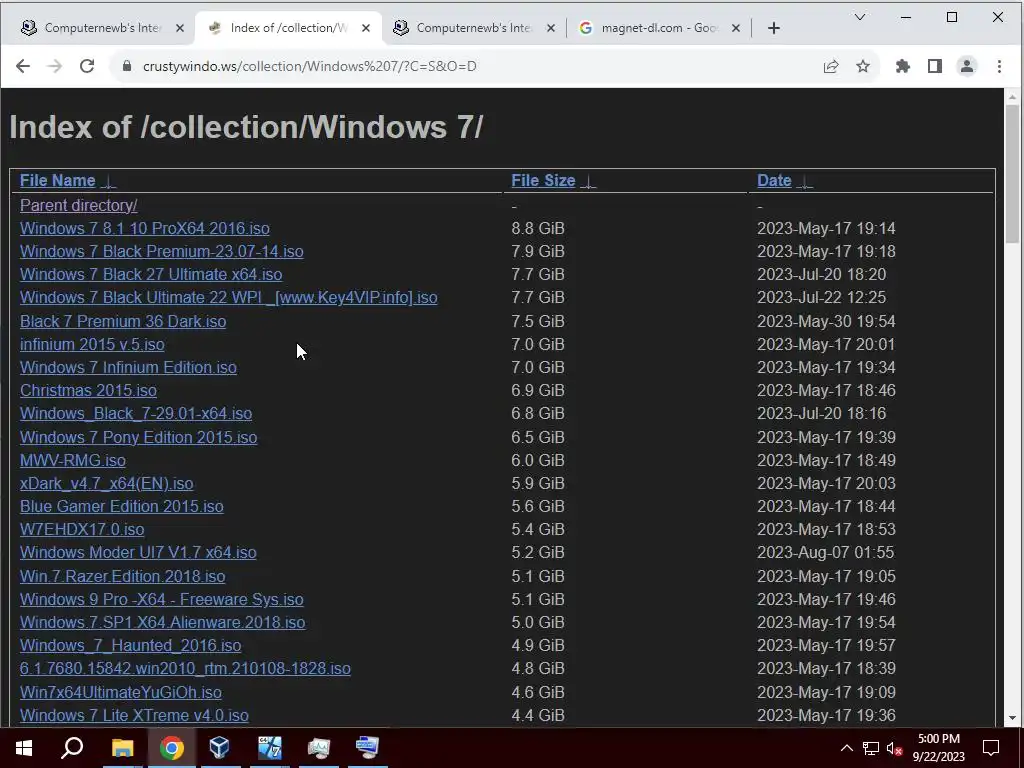Screen dimensions: 1024x768
Task: Close the magnet-dl.com Google tab
Action: point(736,28)
